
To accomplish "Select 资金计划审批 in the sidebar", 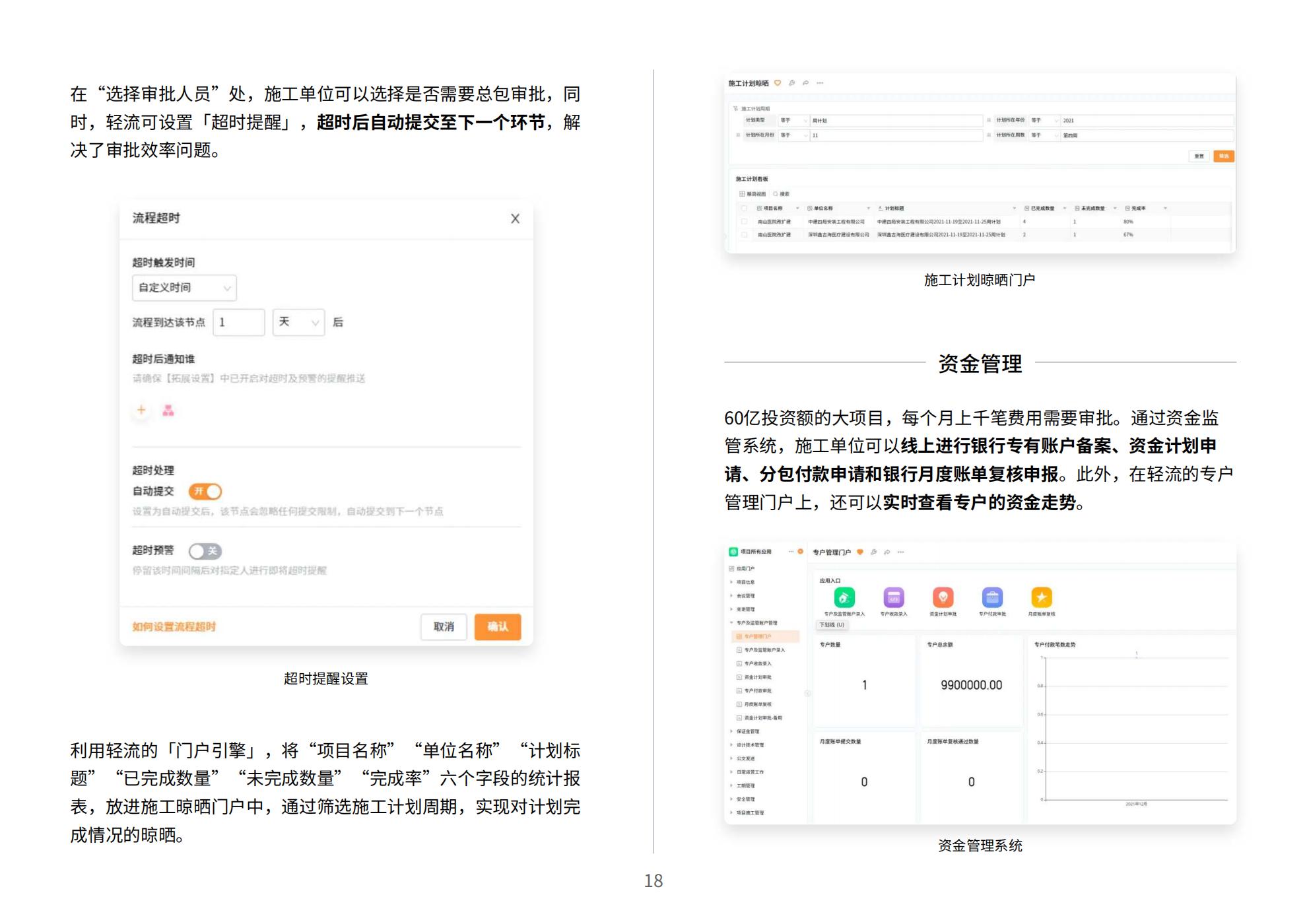I will click(x=754, y=677).
